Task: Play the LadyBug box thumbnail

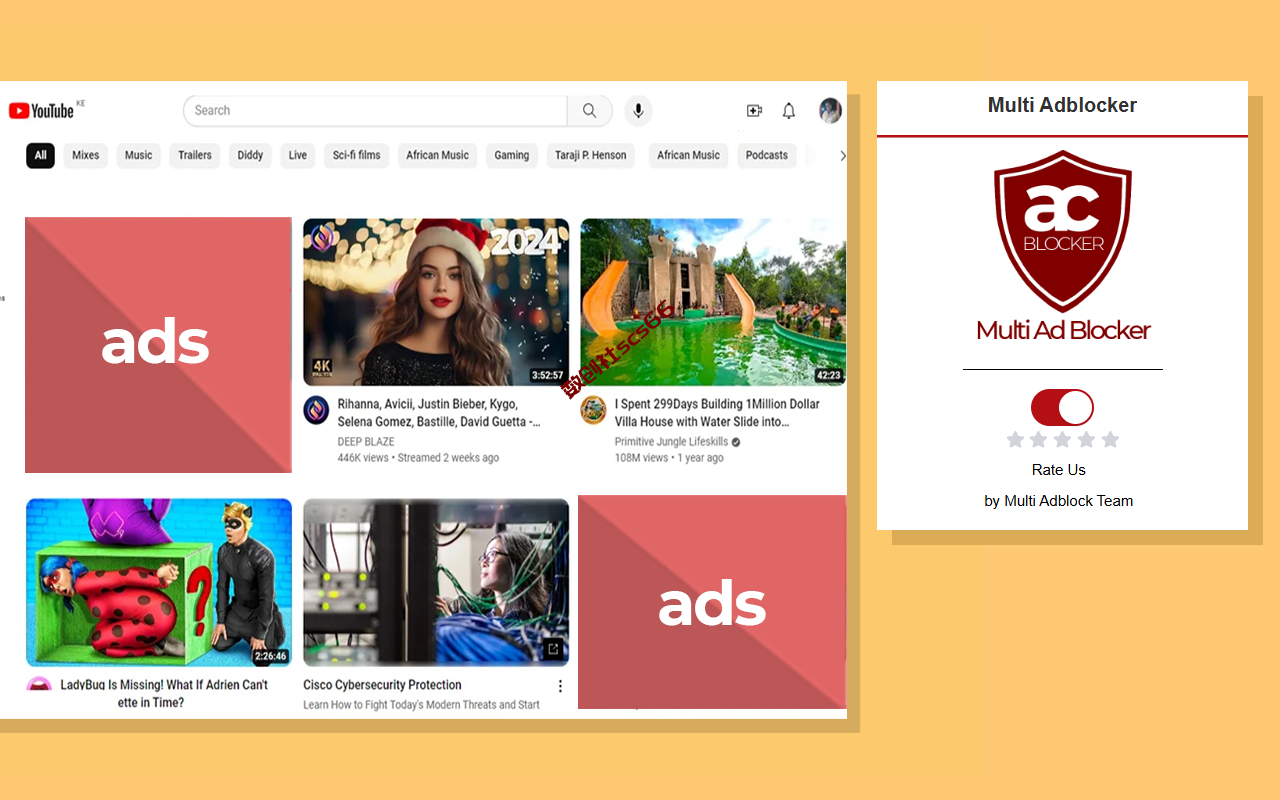Action: [x=159, y=582]
